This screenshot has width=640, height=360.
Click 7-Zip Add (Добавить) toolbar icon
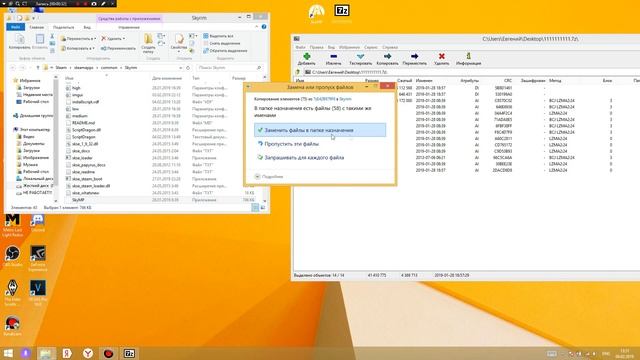point(307,56)
